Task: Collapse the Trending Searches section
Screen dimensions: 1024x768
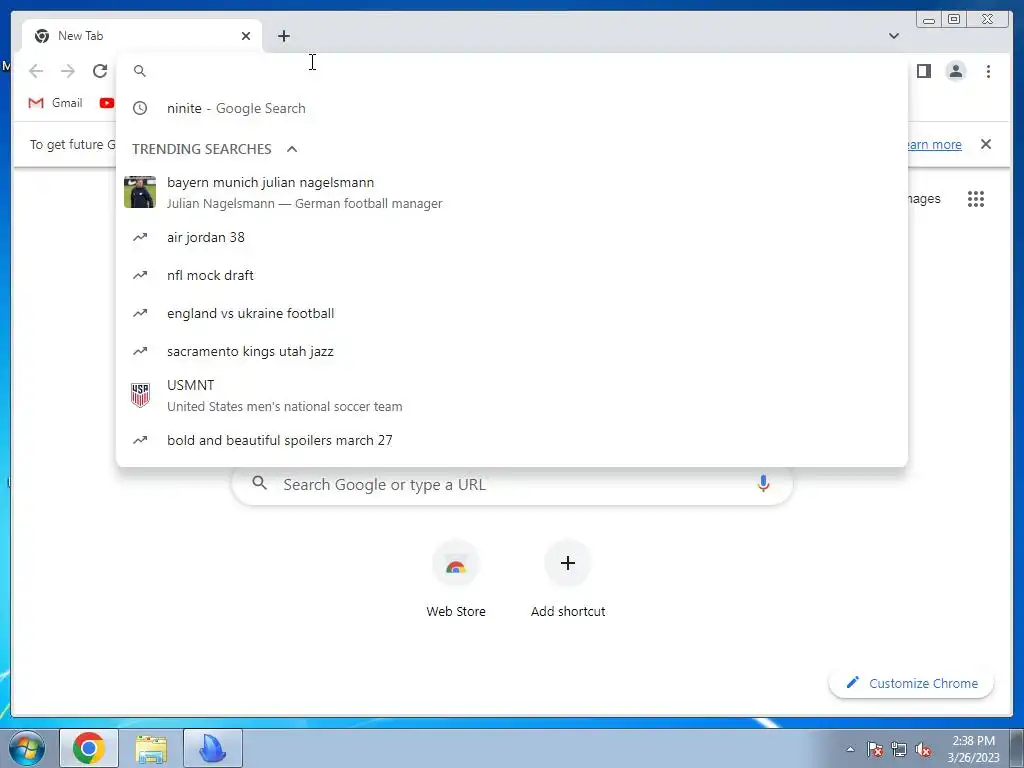Action: tap(292, 149)
